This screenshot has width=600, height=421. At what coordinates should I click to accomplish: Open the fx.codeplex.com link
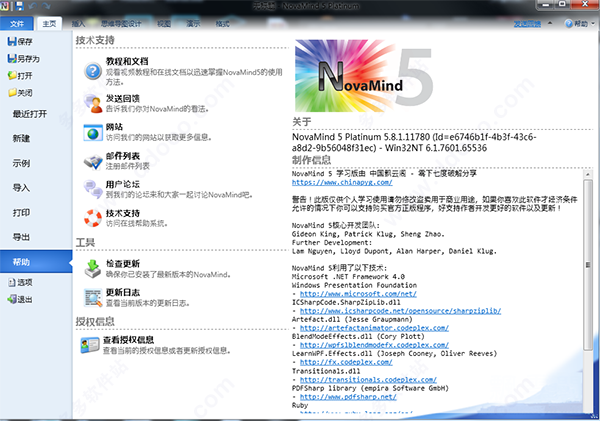pos(346,362)
